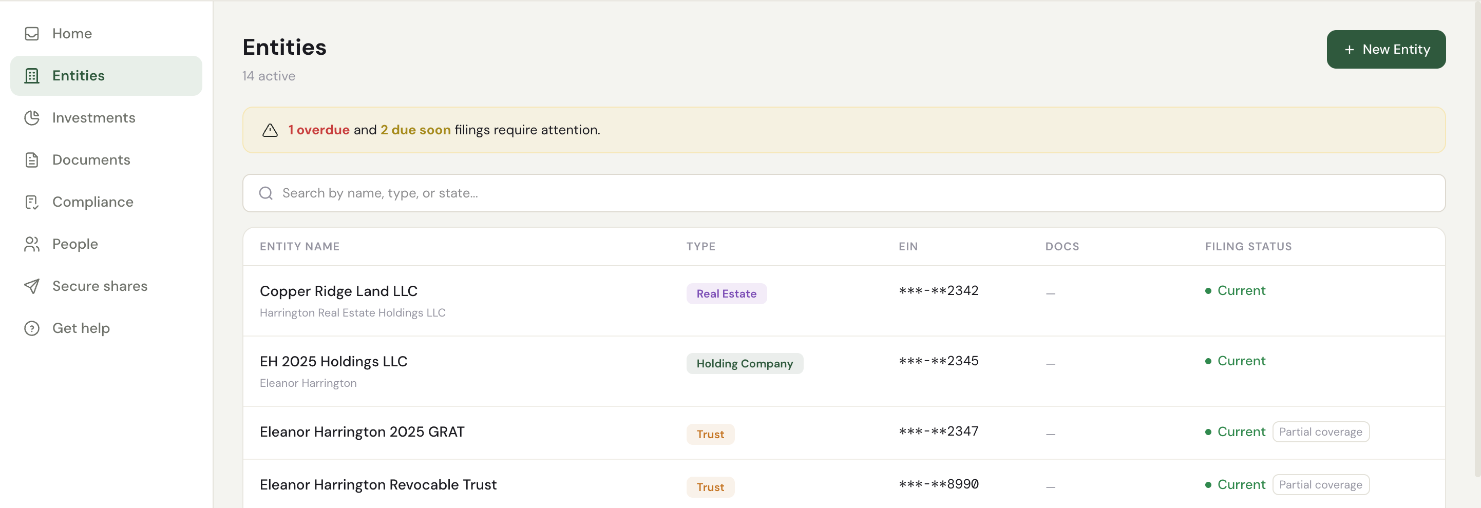Image resolution: width=1481 pixels, height=508 pixels.
Task: Open the People section
Action: 106,243
